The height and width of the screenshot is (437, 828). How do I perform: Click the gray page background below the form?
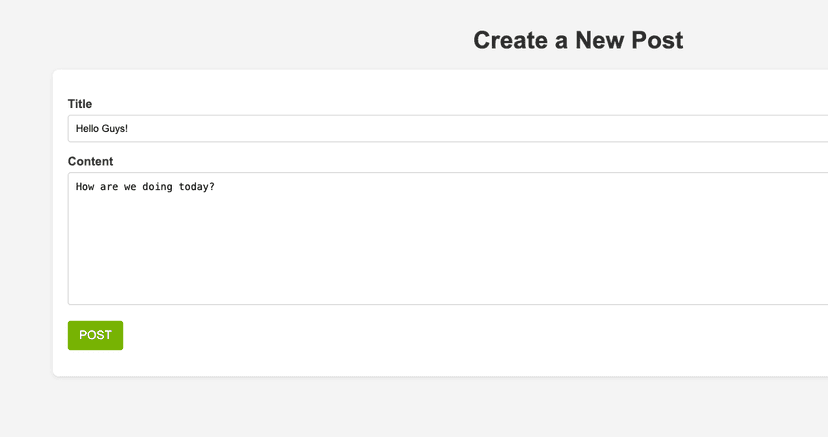pos(400,410)
